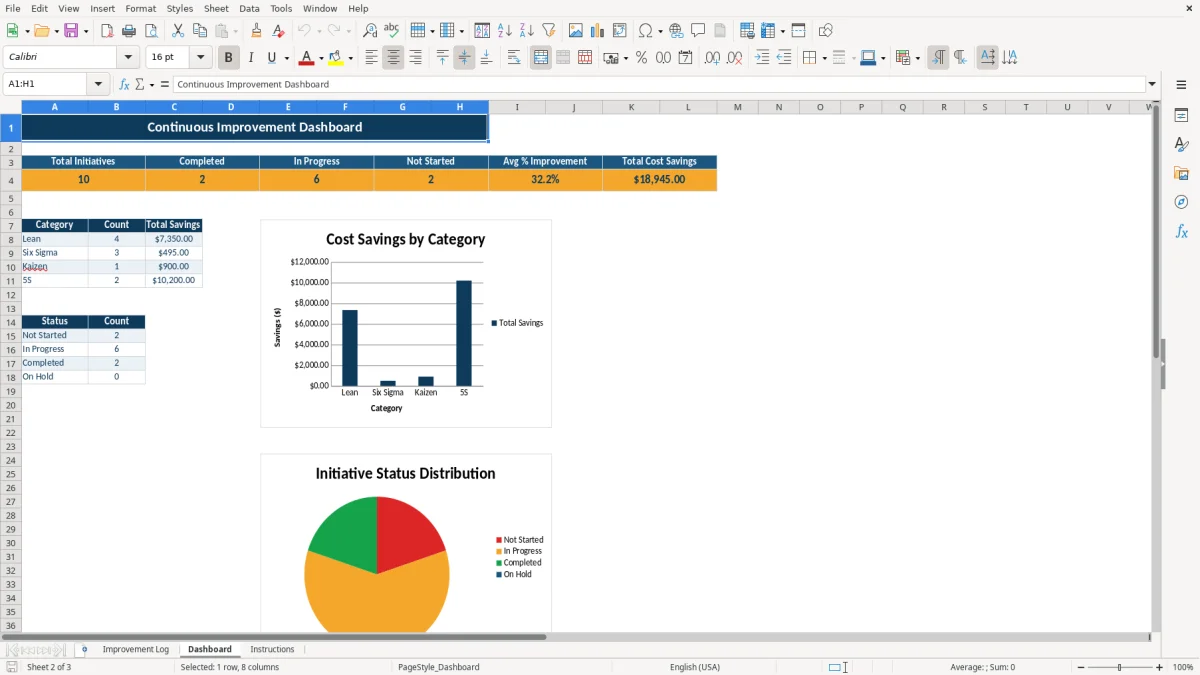
Task: Open the Calibri font name dropdown
Action: (x=128, y=58)
